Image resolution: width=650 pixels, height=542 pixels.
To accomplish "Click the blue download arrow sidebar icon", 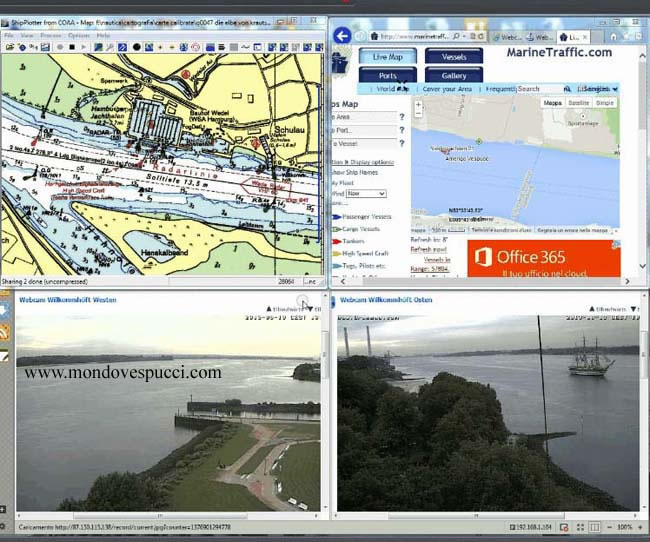I will [5, 310].
